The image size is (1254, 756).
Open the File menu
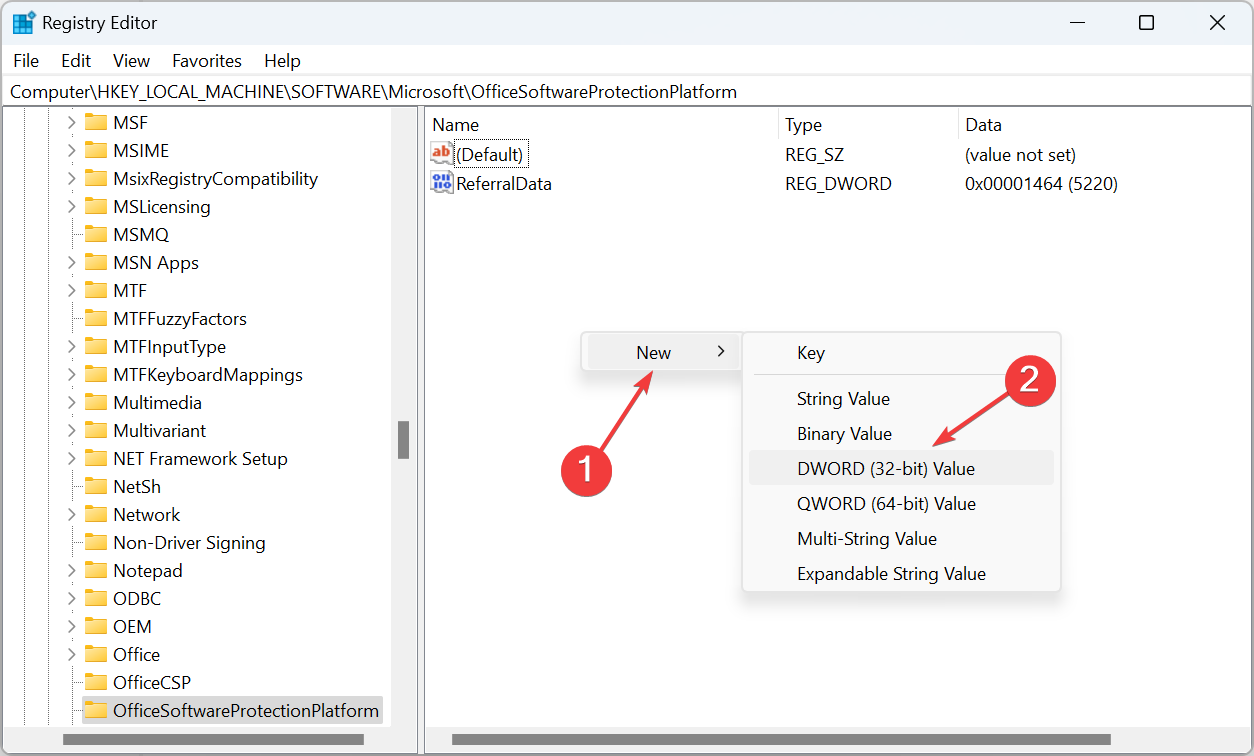click(x=26, y=61)
